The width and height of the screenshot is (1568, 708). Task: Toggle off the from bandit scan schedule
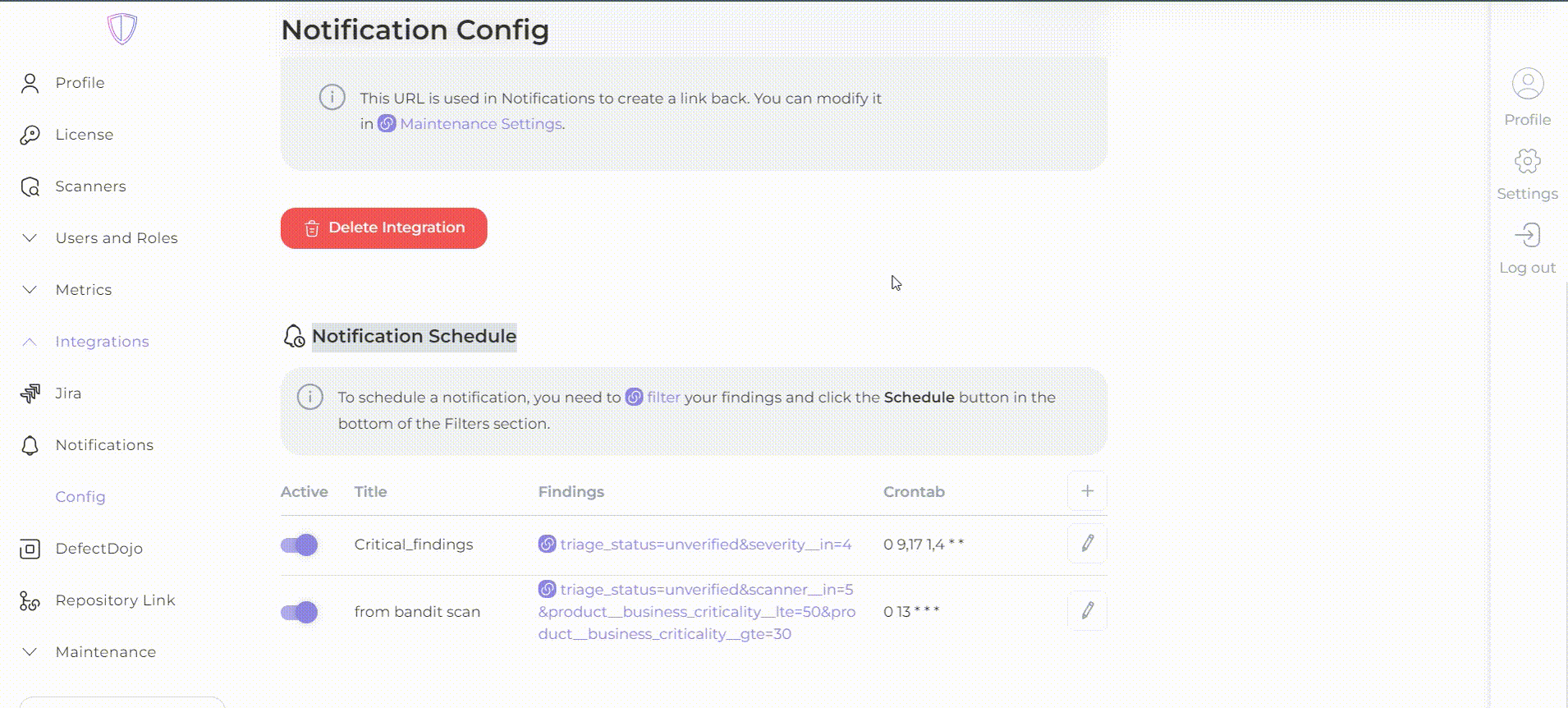pyautogui.click(x=300, y=612)
